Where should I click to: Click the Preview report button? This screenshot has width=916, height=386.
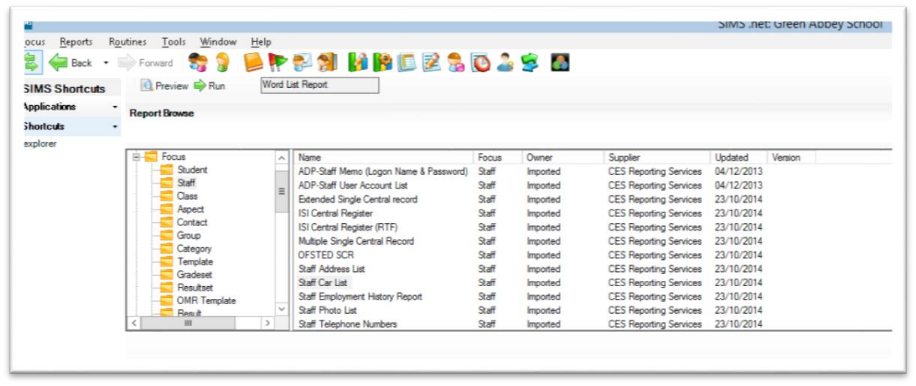click(165, 86)
